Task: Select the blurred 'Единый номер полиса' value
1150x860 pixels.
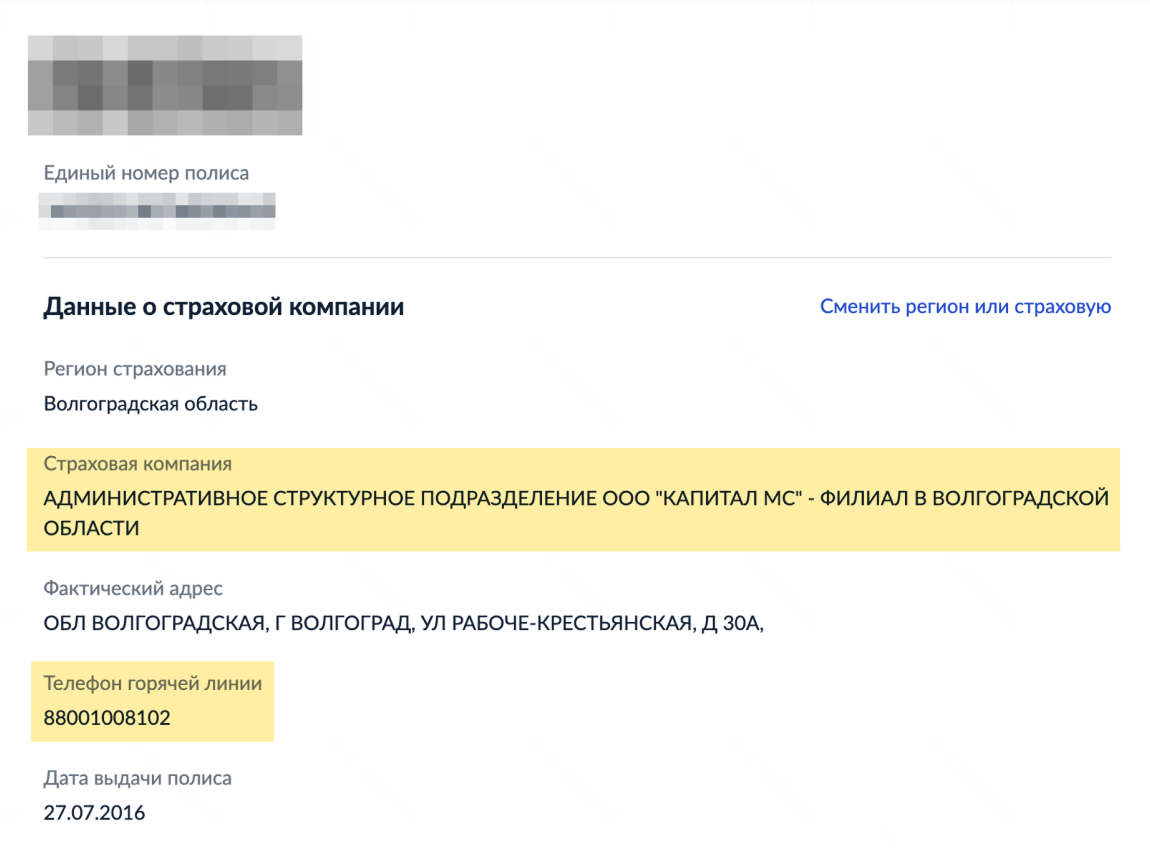Action: pos(157,210)
